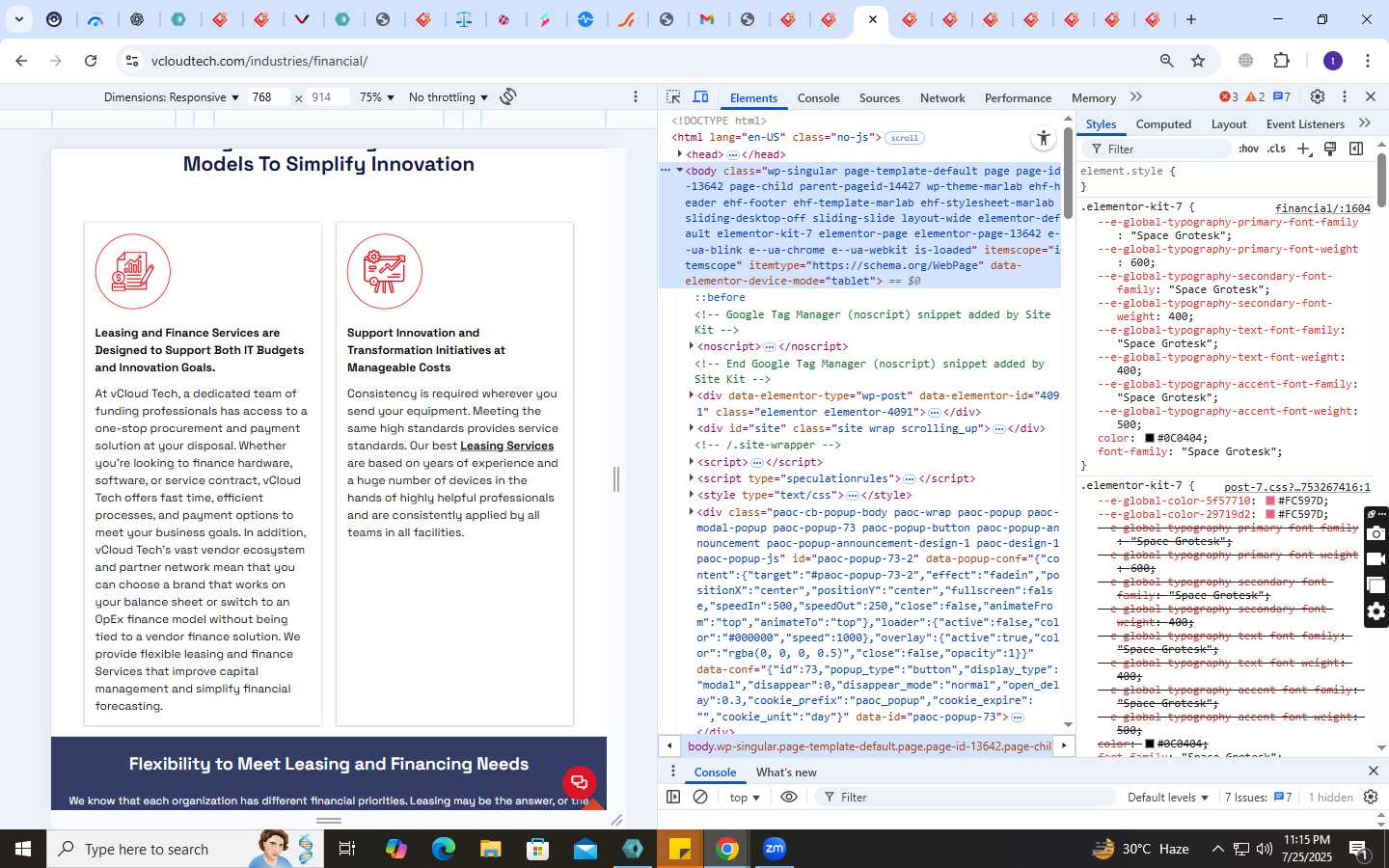Screen dimensions: 1389x868
Task: Open financial/:1604 source link
Action: (1322, 208)
